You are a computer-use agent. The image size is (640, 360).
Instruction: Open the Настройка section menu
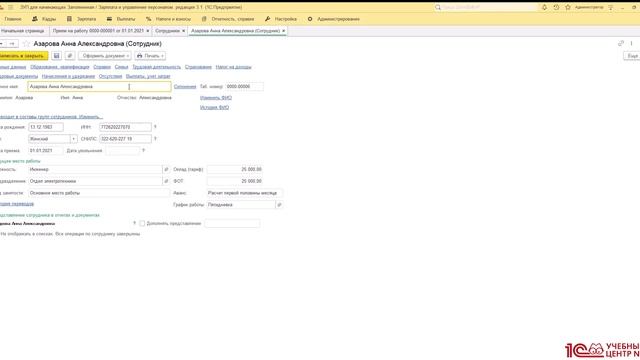tap(281, 19)
